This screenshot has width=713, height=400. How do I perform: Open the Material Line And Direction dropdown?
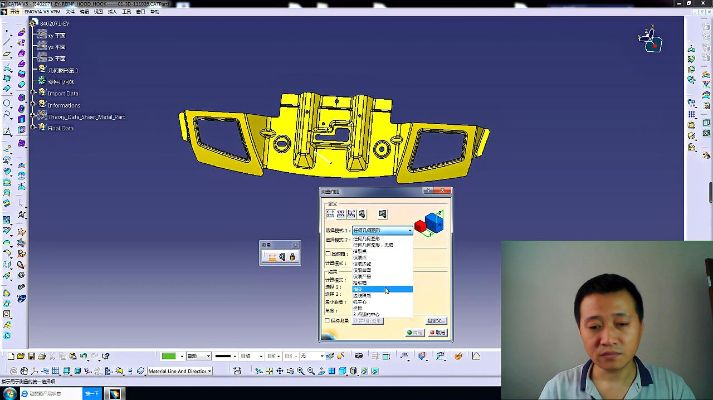(x=209, y=371)
